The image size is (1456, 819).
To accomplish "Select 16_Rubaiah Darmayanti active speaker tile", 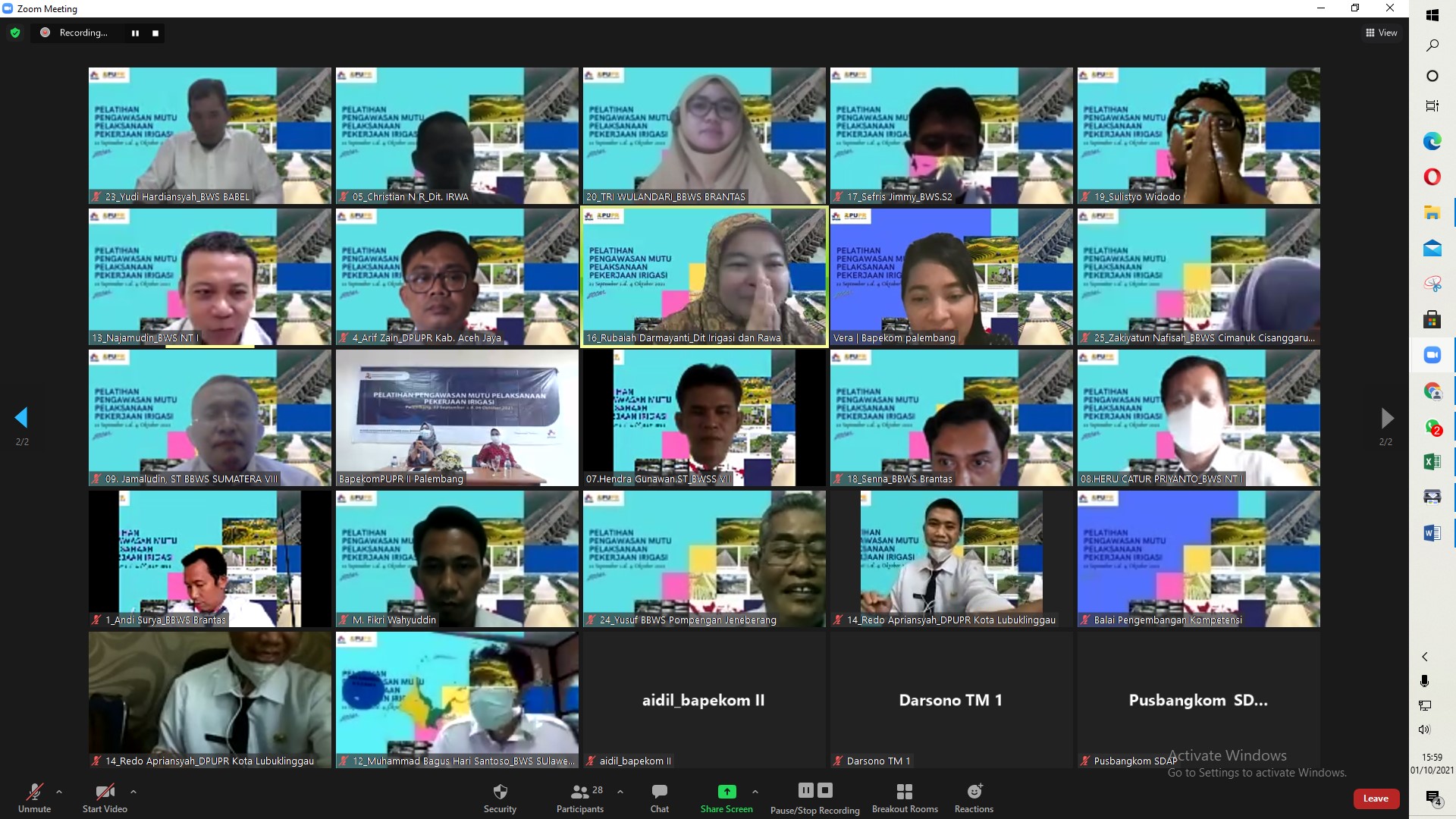I will coord(704,277).
